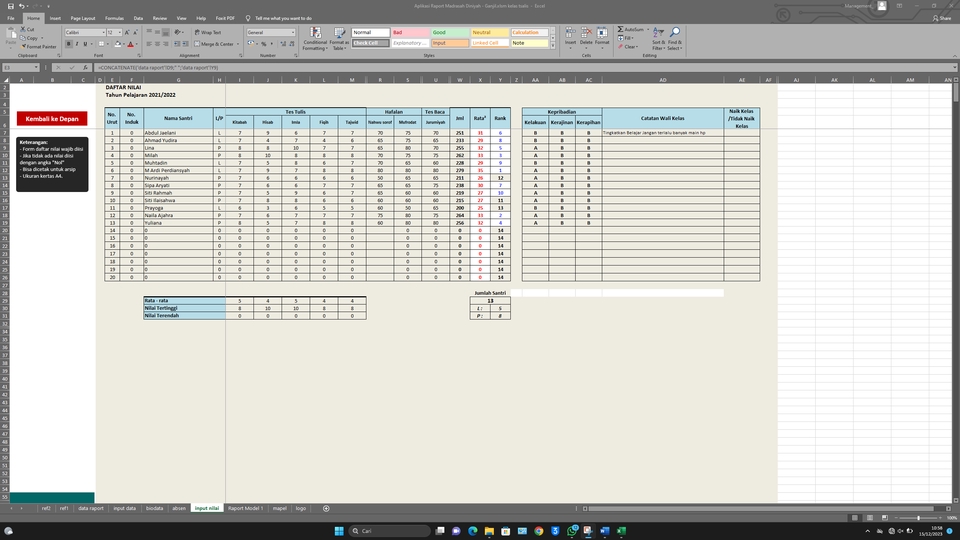
Task: Click Find & Select magnifier
Action: (x=675, y=33)
